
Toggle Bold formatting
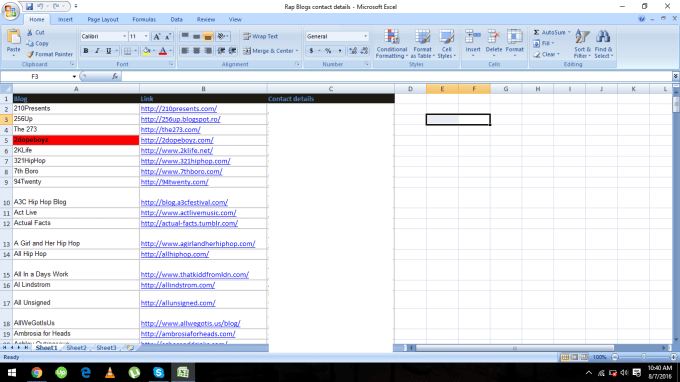point(86,51)
